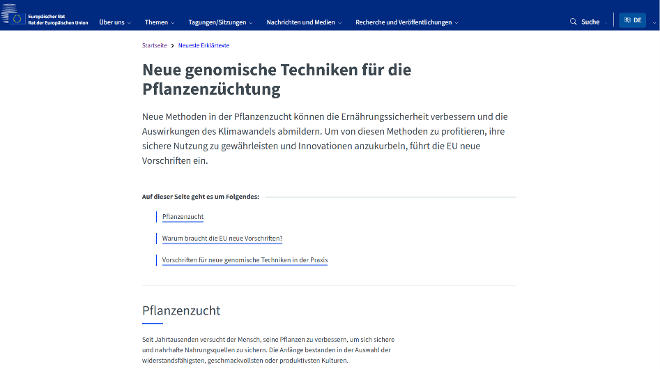Viewport: 660px width, 369px height.
Task: Click the Suche search label
Action: 590,22
